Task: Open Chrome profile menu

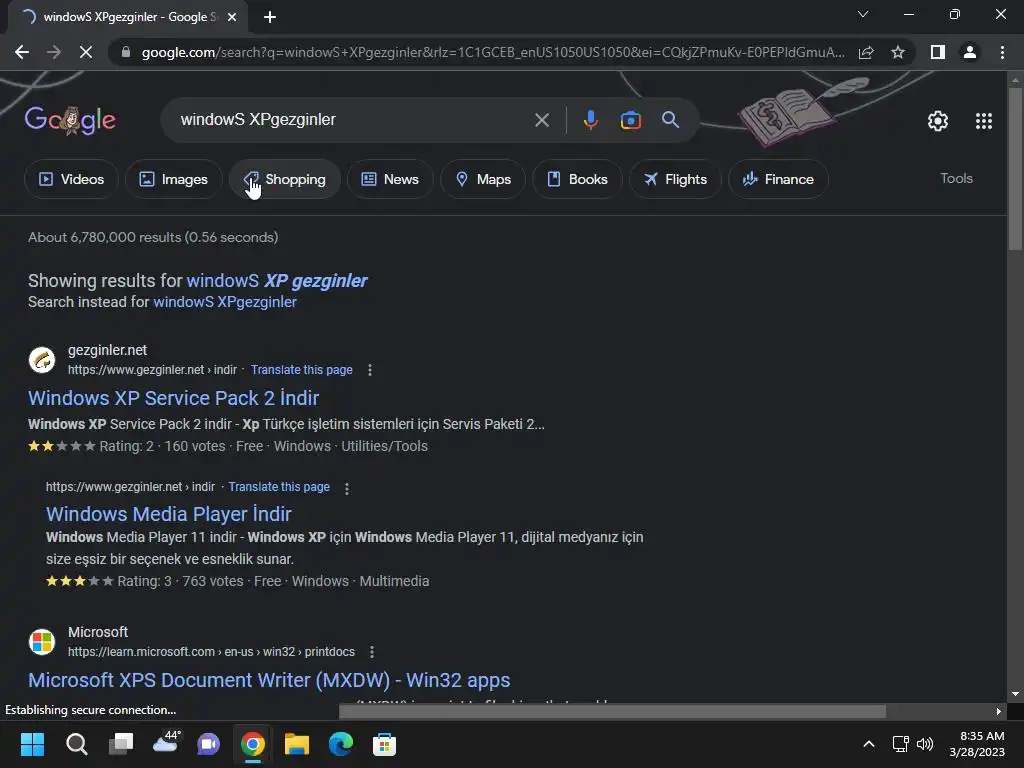Action: 970,52
